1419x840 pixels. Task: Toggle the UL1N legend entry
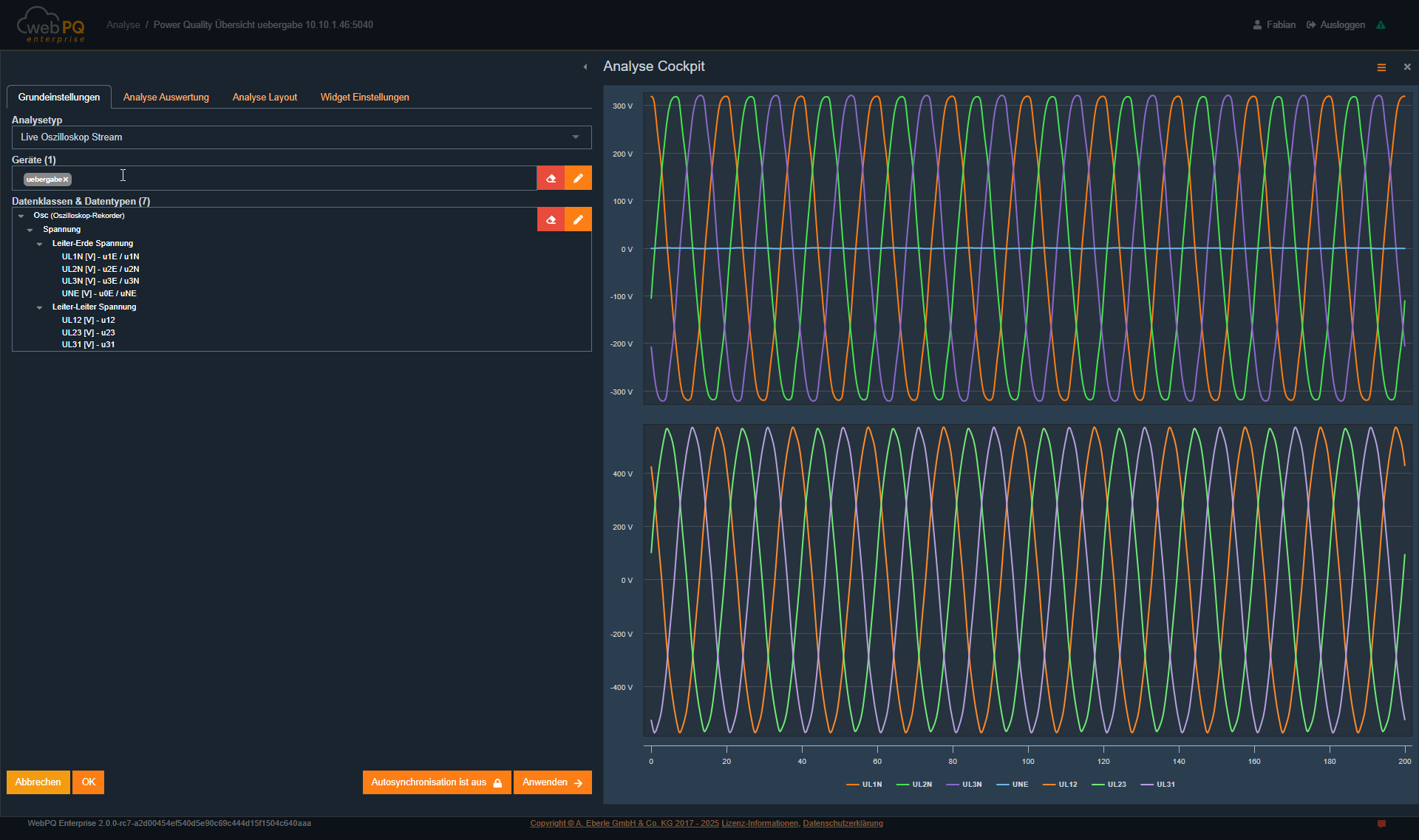click(864, 785)
